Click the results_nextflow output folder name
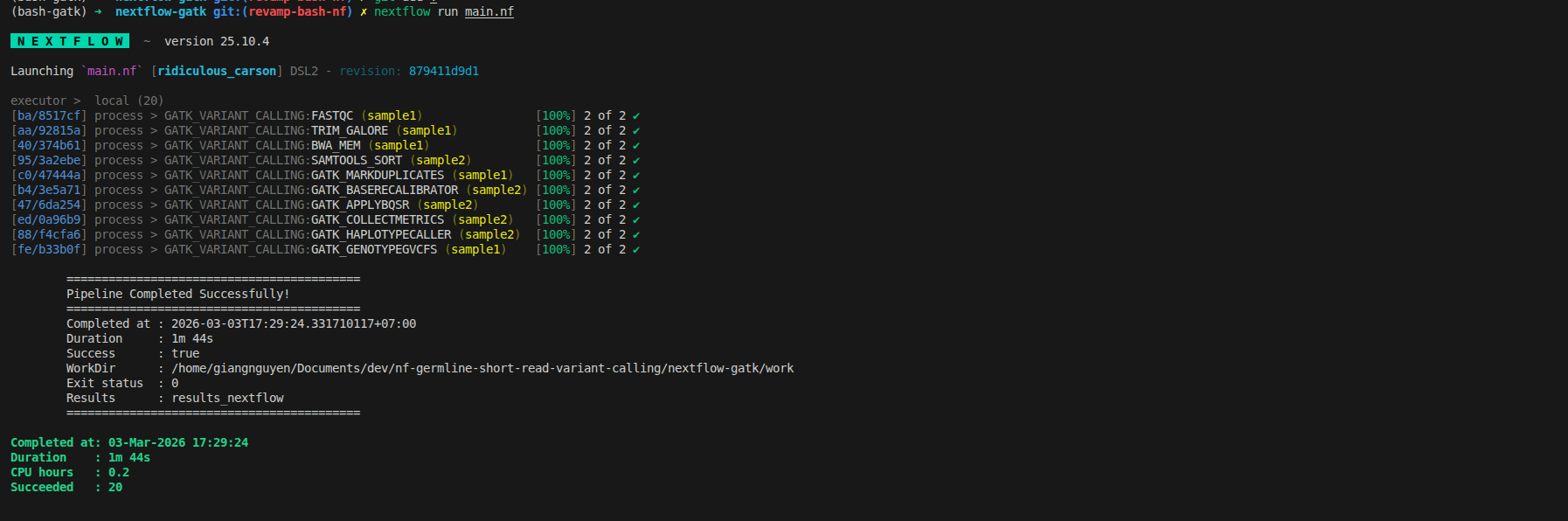The height and width of the screenshot is (521, 1568). tap(227, 398)
